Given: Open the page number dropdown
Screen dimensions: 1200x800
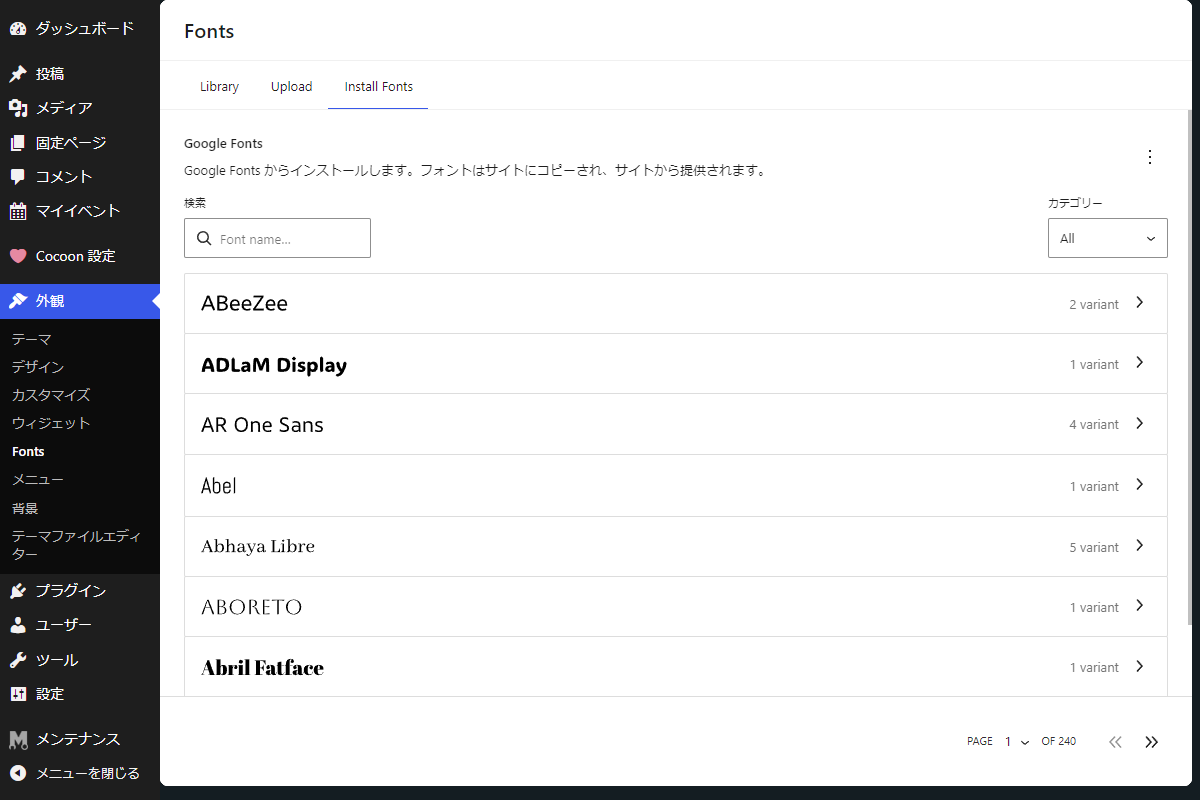Looking at the screenshot, I should pos(1016,742).
